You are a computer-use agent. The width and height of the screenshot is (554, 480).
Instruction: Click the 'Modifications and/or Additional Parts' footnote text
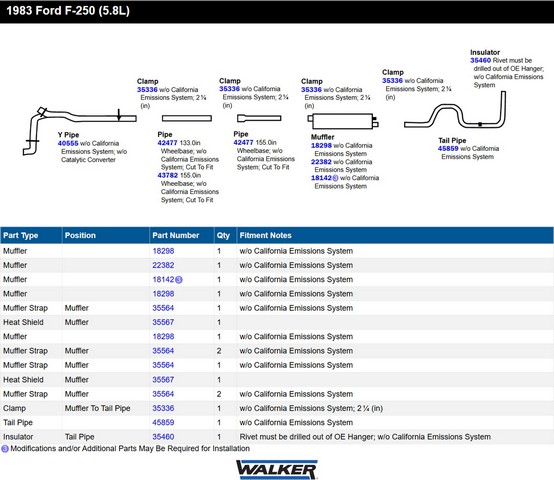[x=130, y=449]
